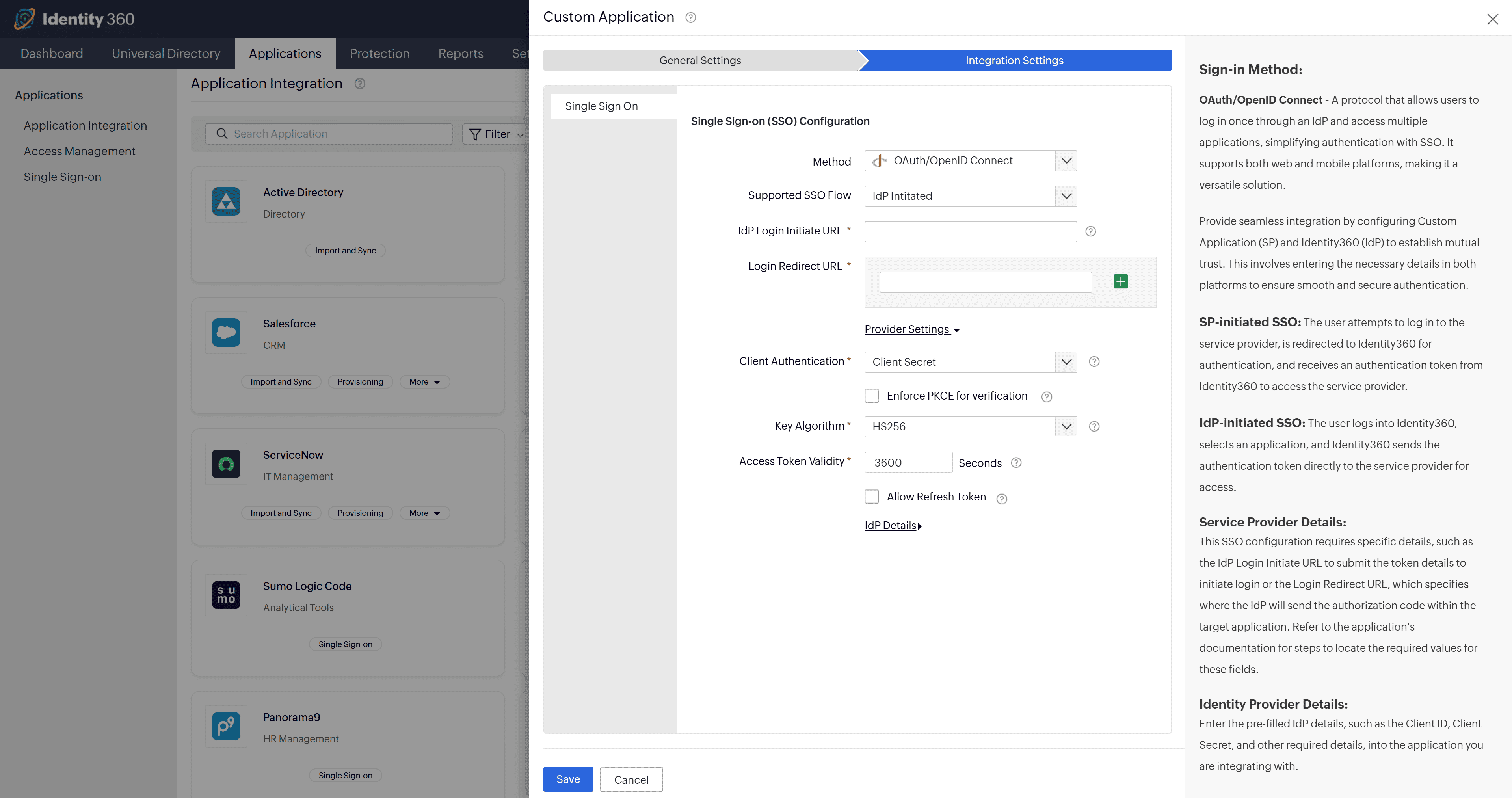This screenshot has height=798, width=1512.
Task: Open the Dashboard tab
Action: pyautogui.click(x=52, y=54)
